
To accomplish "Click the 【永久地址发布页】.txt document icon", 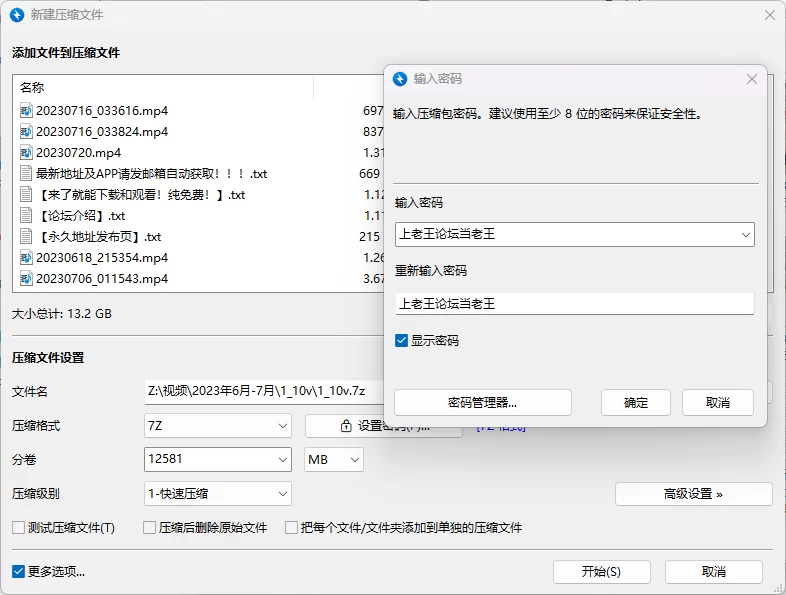I will tap(26, 237).
